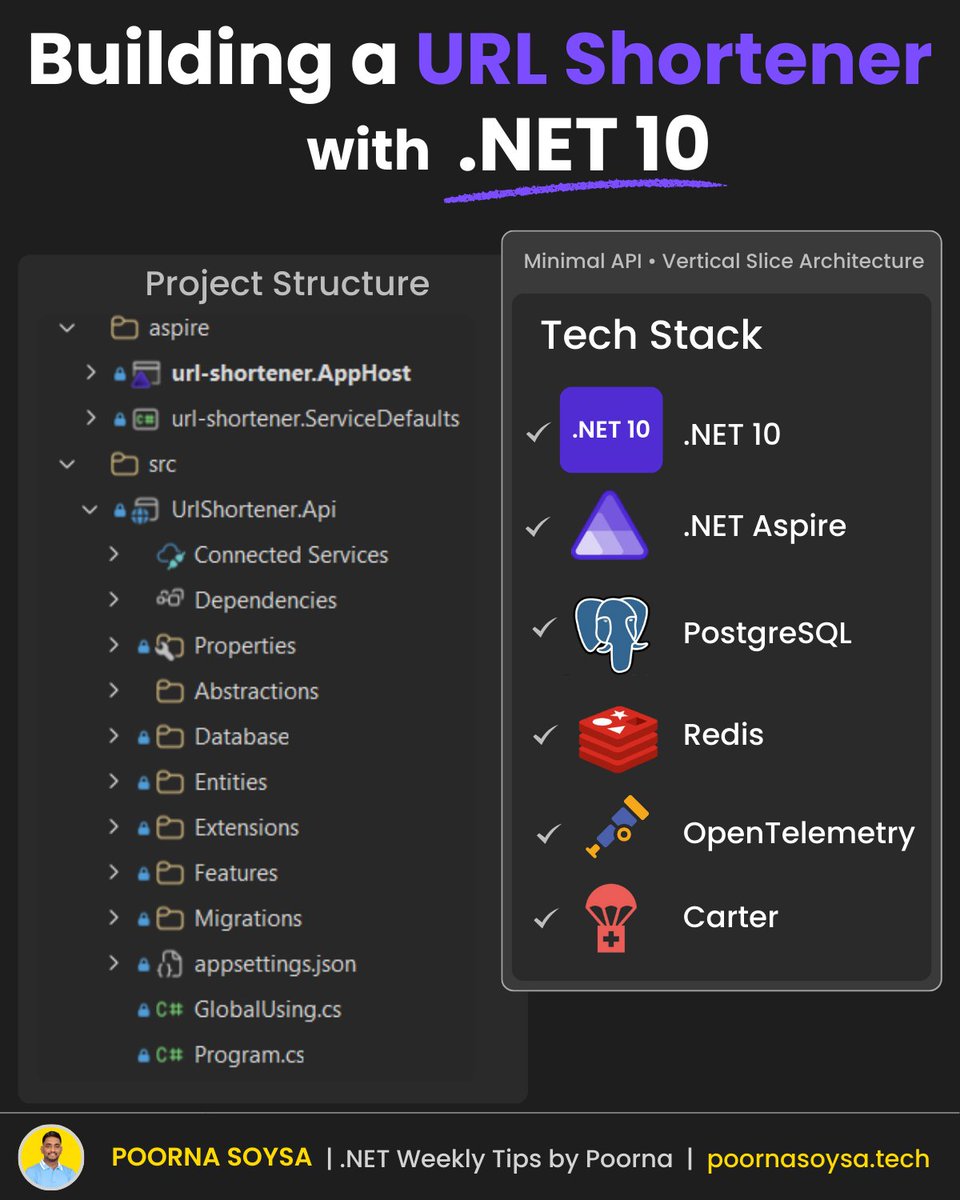Open appsettings.json file name
The image size is (960, 1200).
pyautogui.click(x=275, y=965)
